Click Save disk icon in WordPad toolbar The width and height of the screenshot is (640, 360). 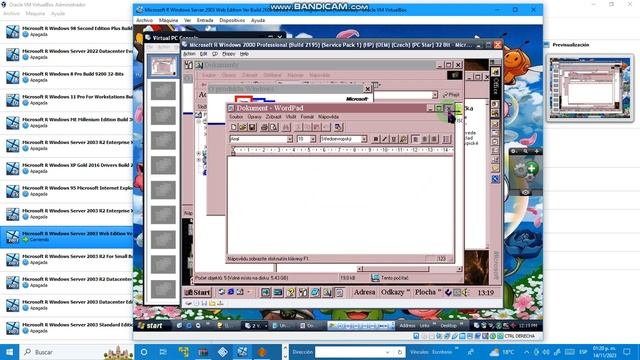[252, 127]
